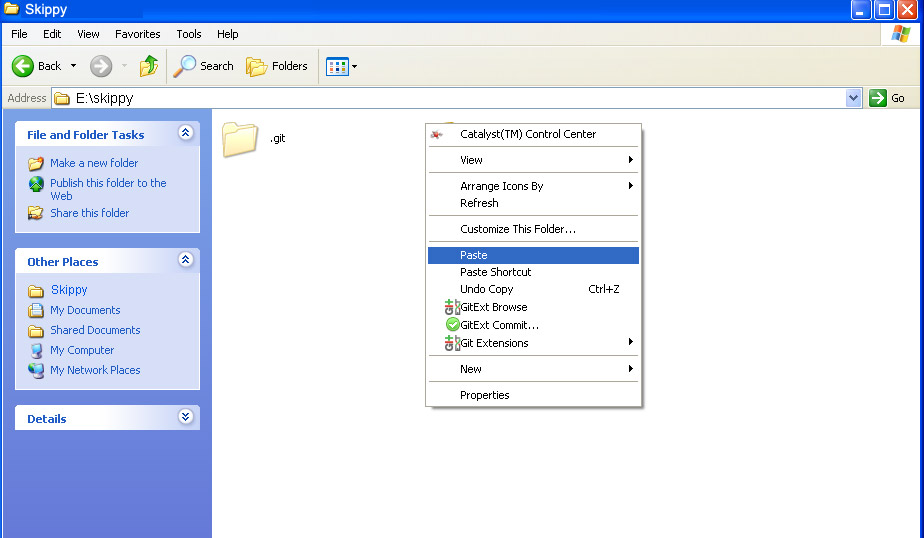Choose Properties in context menu
Image resolution: width=924 pixels, height=538 pixels.
coord(533,395)
